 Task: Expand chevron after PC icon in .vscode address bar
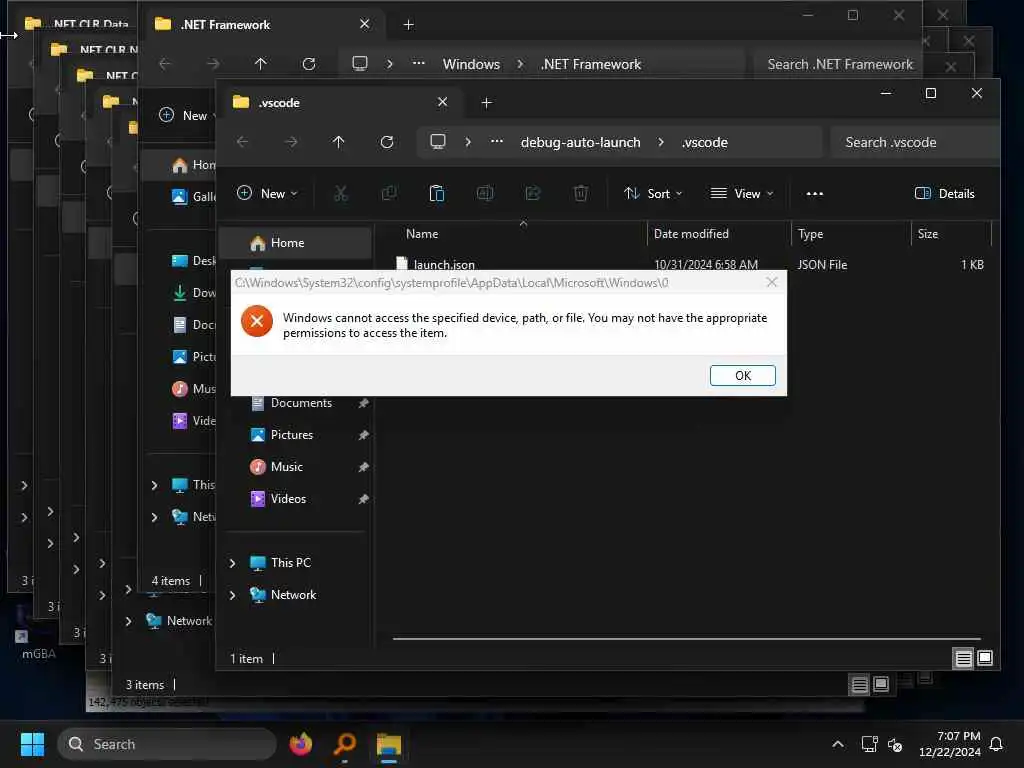468,142
